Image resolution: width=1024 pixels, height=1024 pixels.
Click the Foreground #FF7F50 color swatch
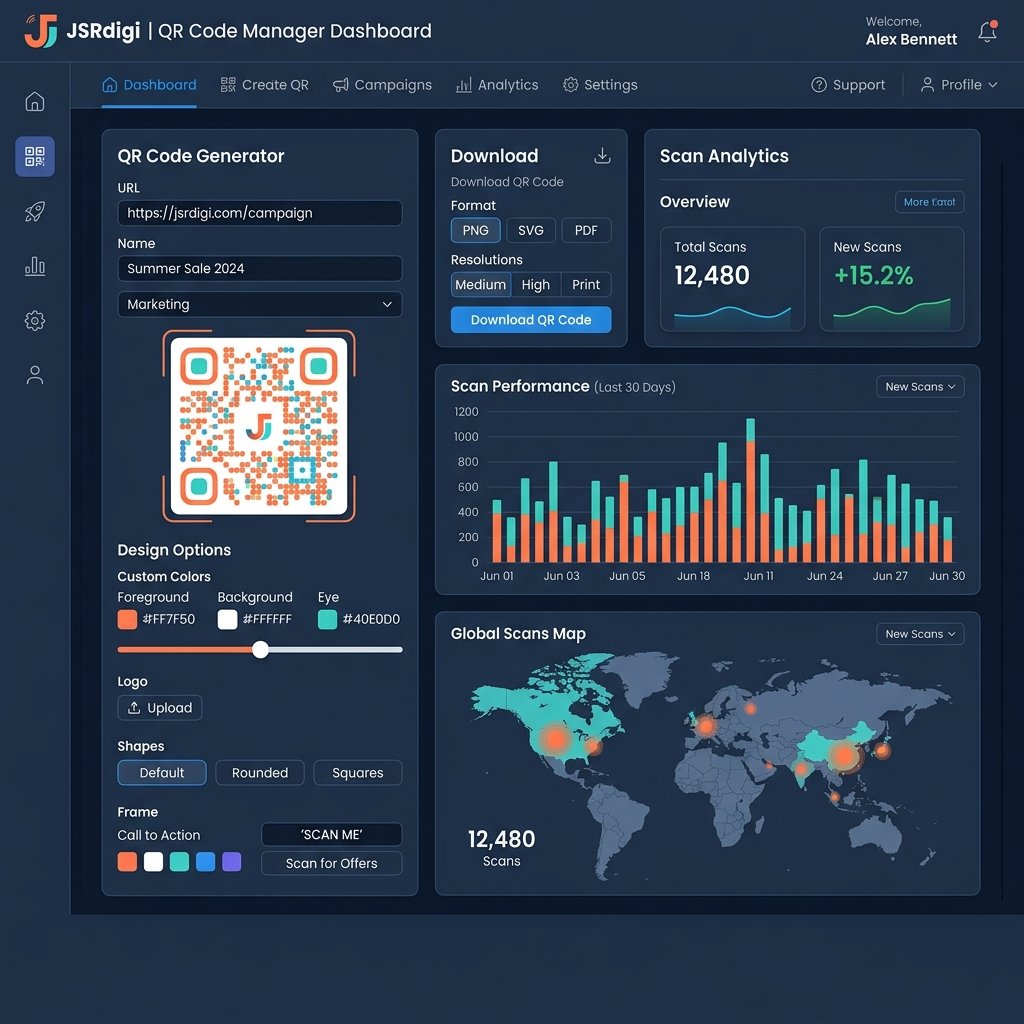click(127, 619)
